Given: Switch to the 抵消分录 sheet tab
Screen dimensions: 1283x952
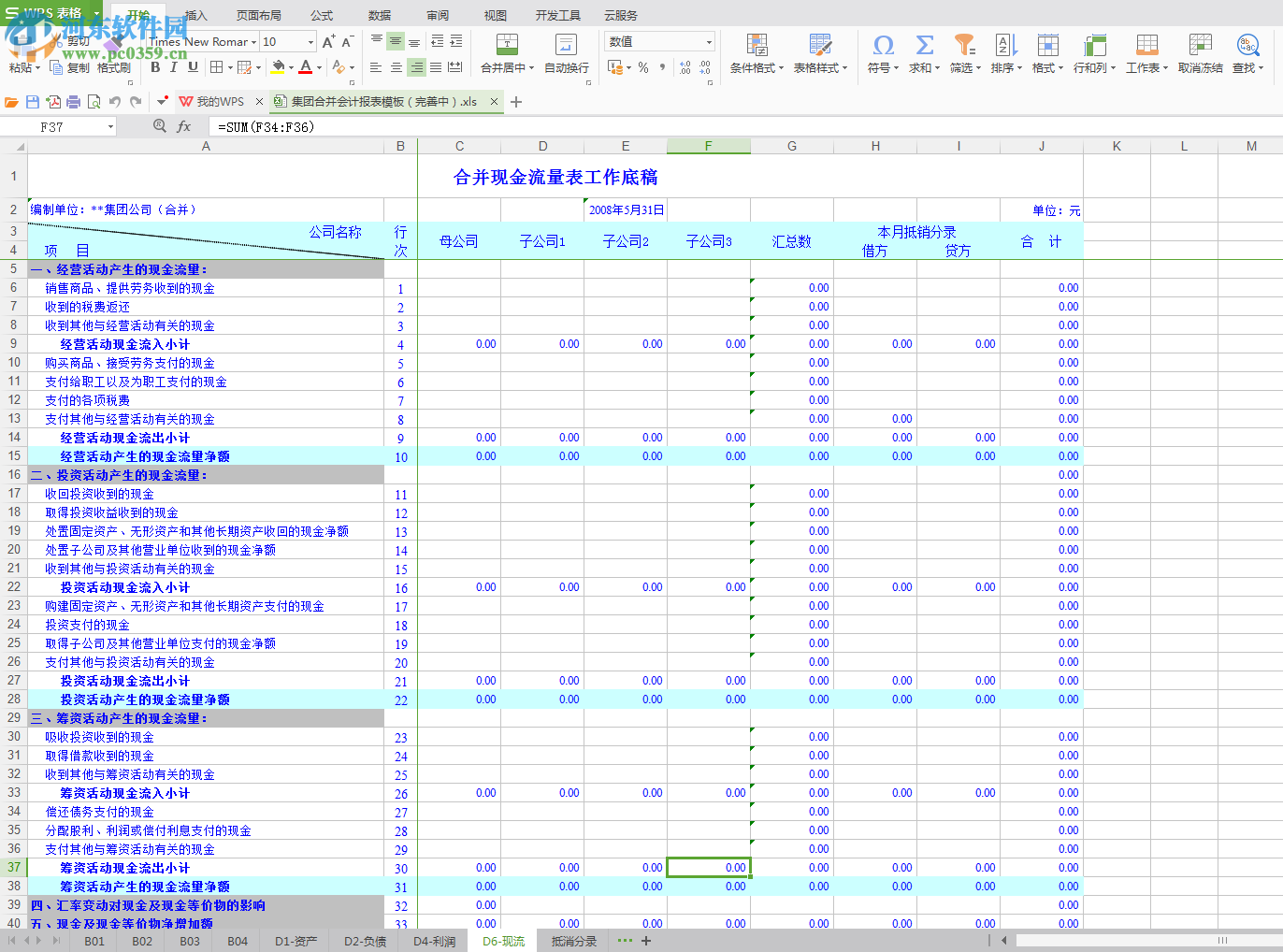Looking at the screenshot, I should pos(574,941).
